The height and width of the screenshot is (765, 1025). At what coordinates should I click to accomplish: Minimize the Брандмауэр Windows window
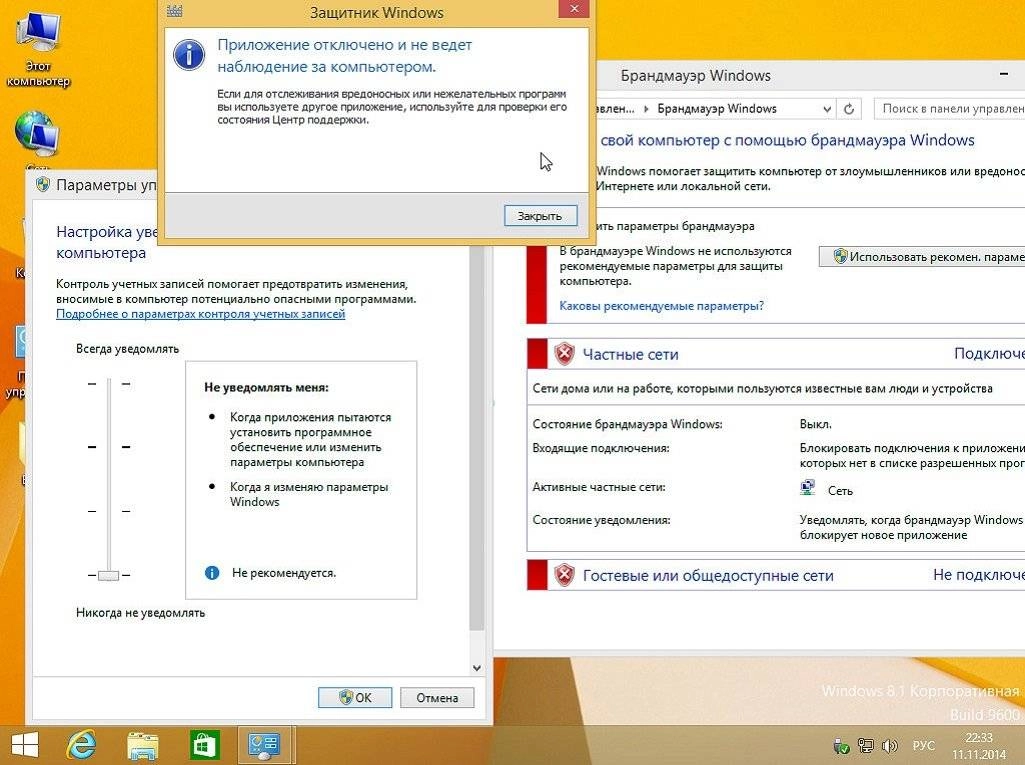[1004, 75]
